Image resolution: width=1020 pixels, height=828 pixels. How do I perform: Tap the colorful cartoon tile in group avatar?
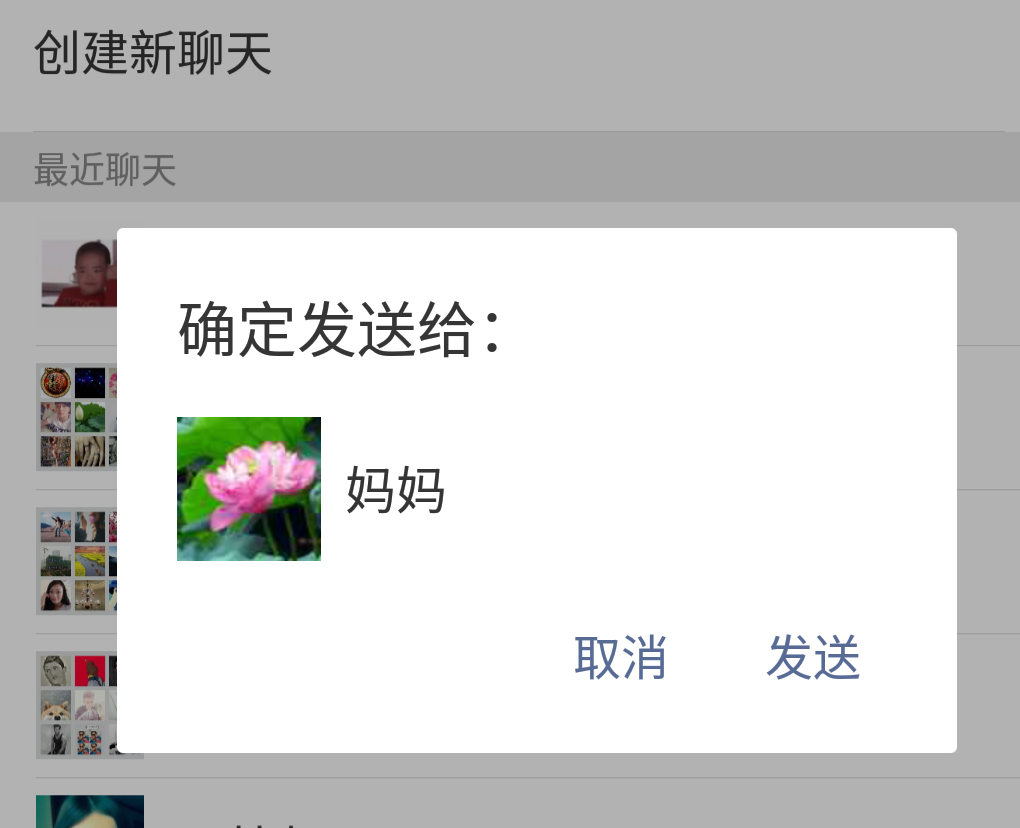coord(90,739)
